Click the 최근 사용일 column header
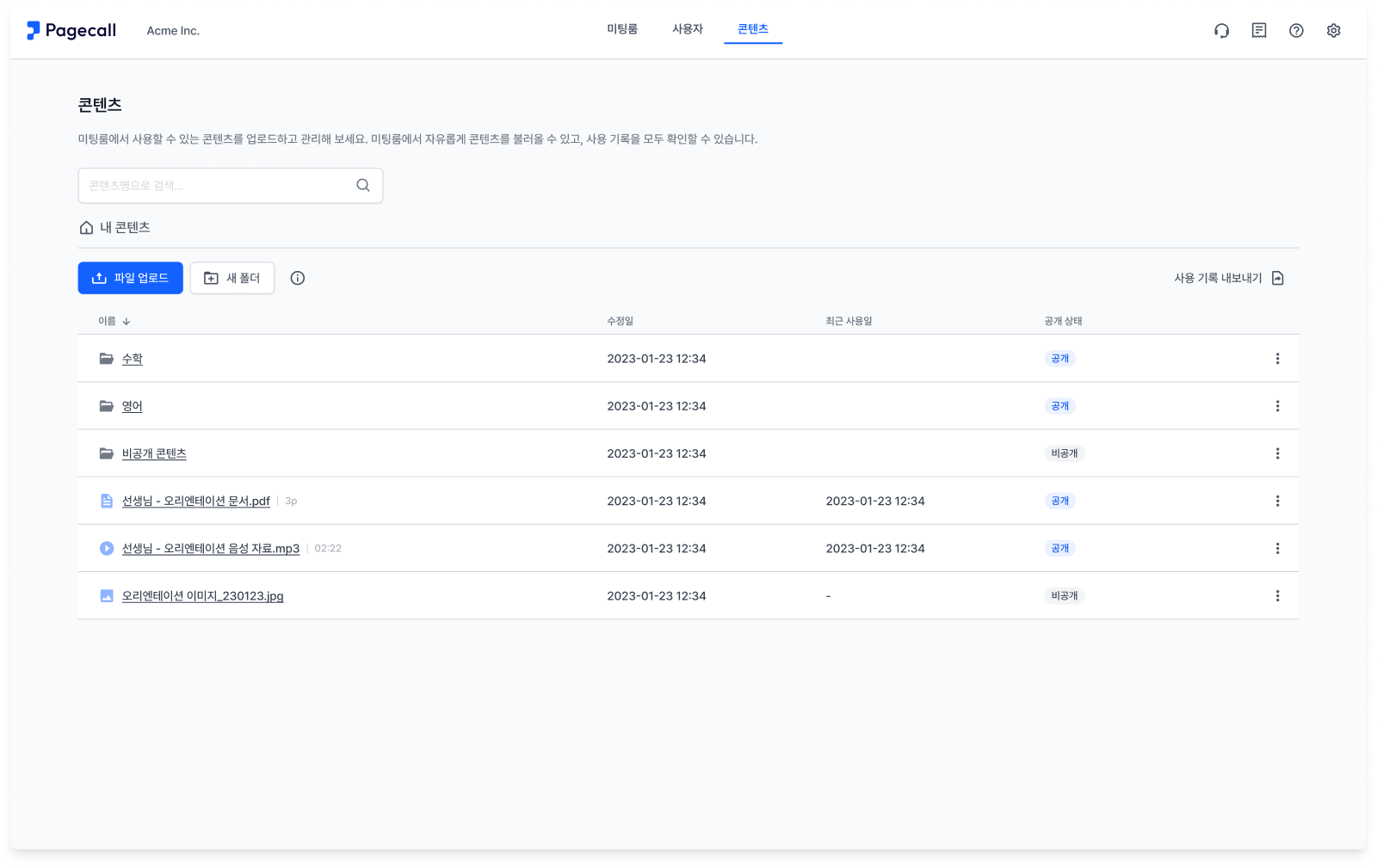This screenshot has width=1377, height=868. 849,321
